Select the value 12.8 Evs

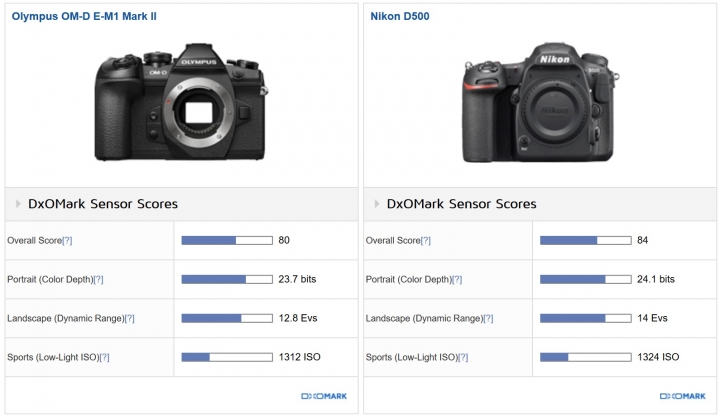[x=298, y=318]
